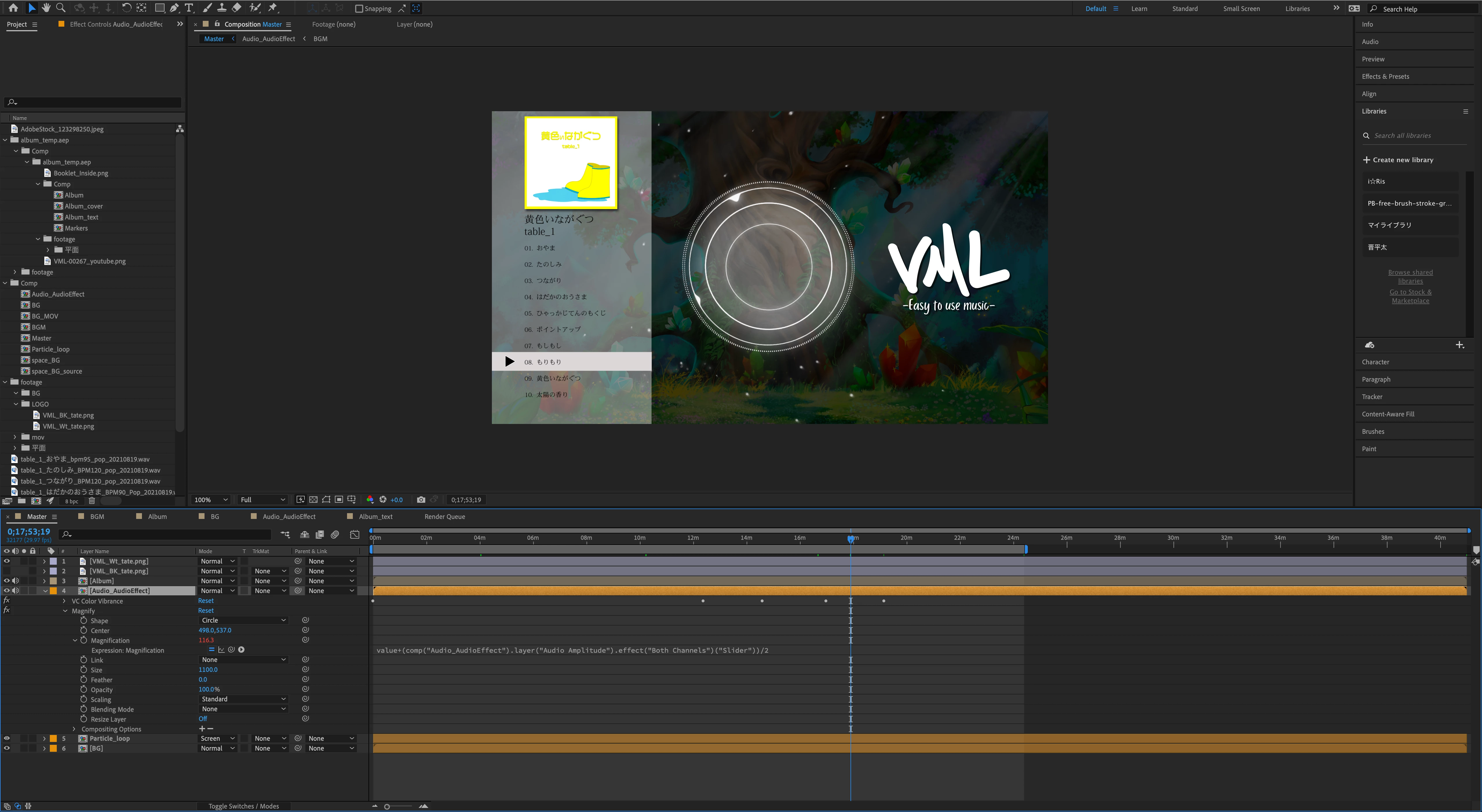Select the Type tool
The width and height of the screenshot is (1482, 812).
pyautogui.click(x=189, y=8)
